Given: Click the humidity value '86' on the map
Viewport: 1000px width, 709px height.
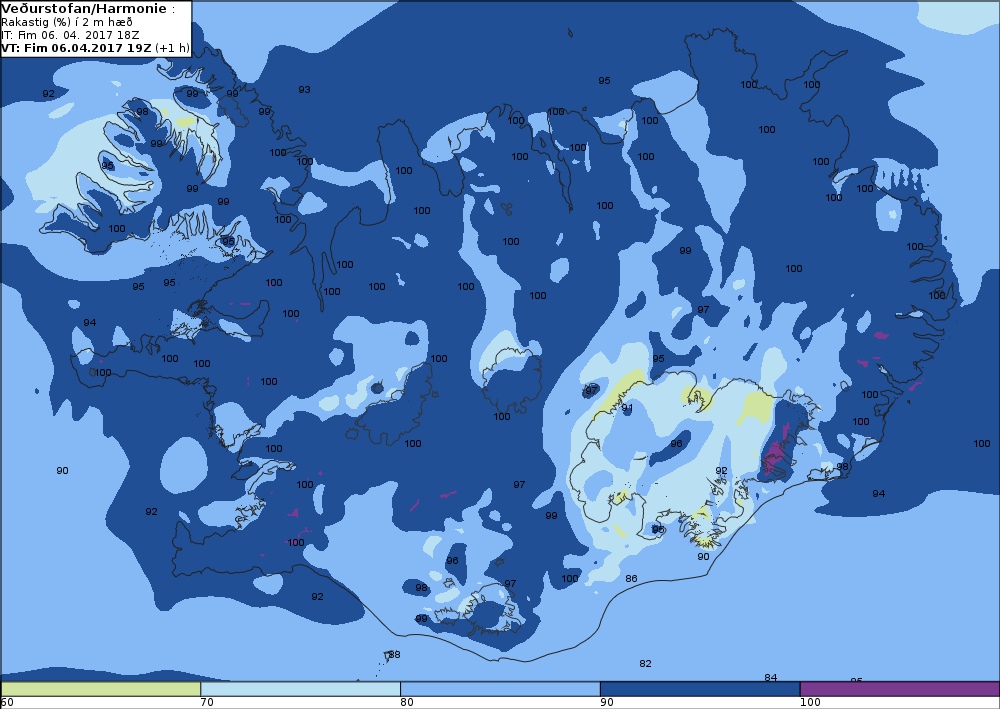Looking at the screenshot, I should point(631,579).
